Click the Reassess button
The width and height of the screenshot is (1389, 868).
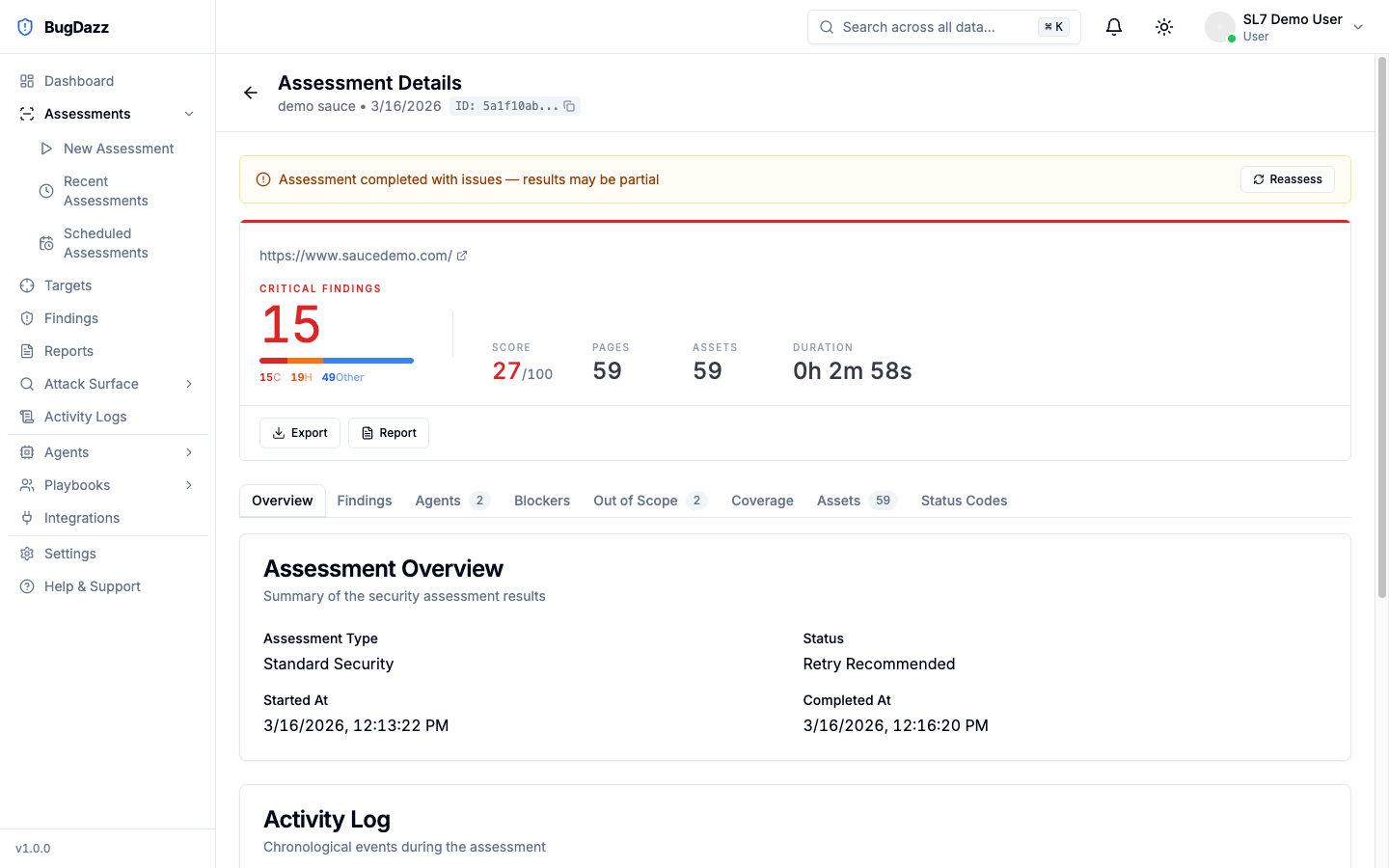[1288, 179]
